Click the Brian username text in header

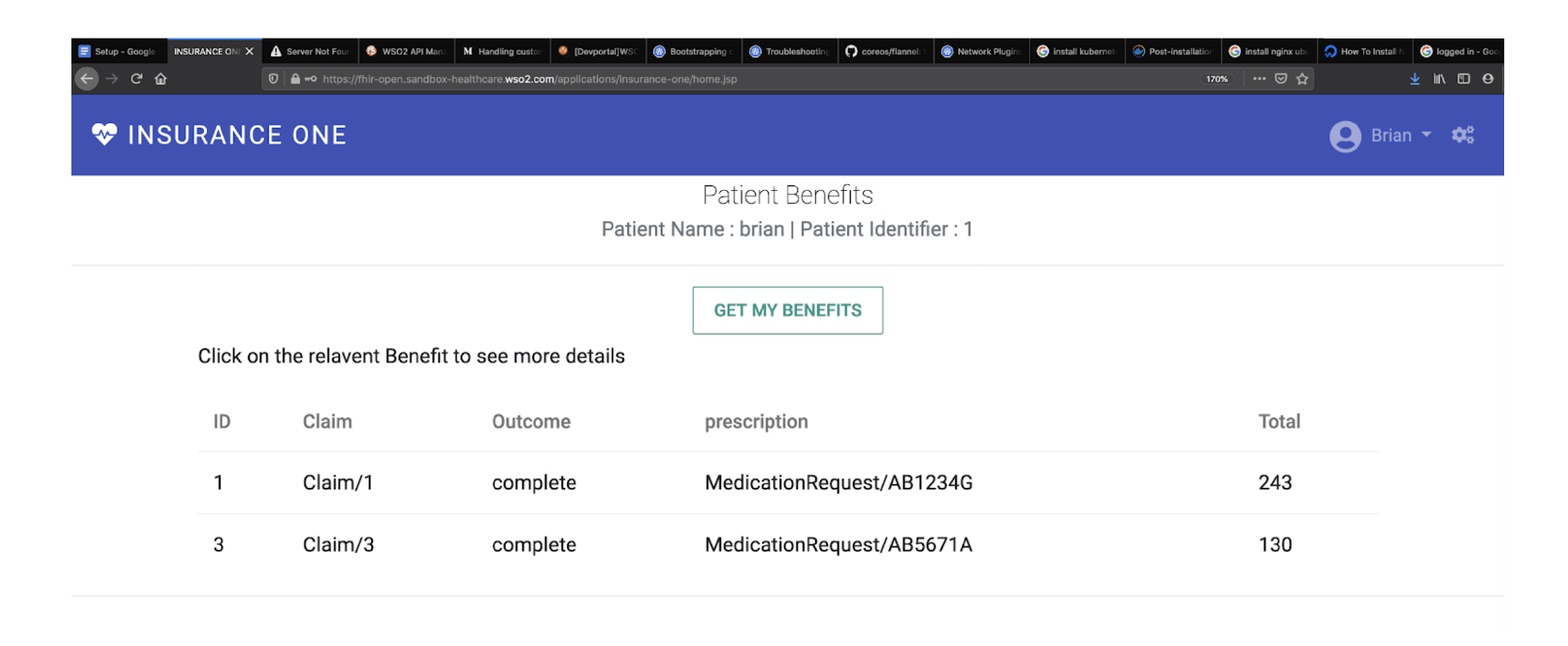point(1391,135)
